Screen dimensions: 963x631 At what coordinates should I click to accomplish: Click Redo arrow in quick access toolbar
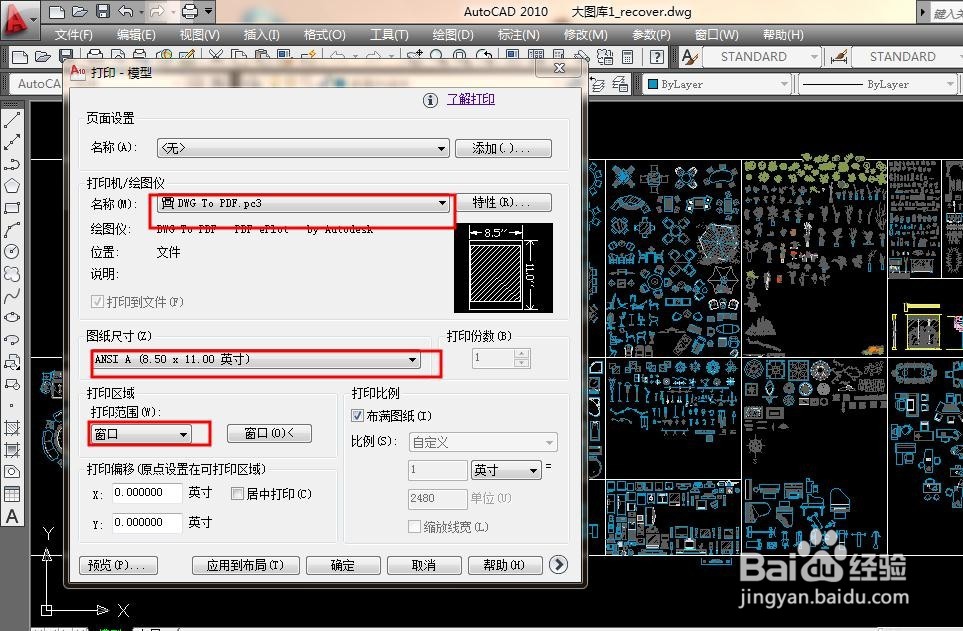pyautogui.click(x=157, y=12)
